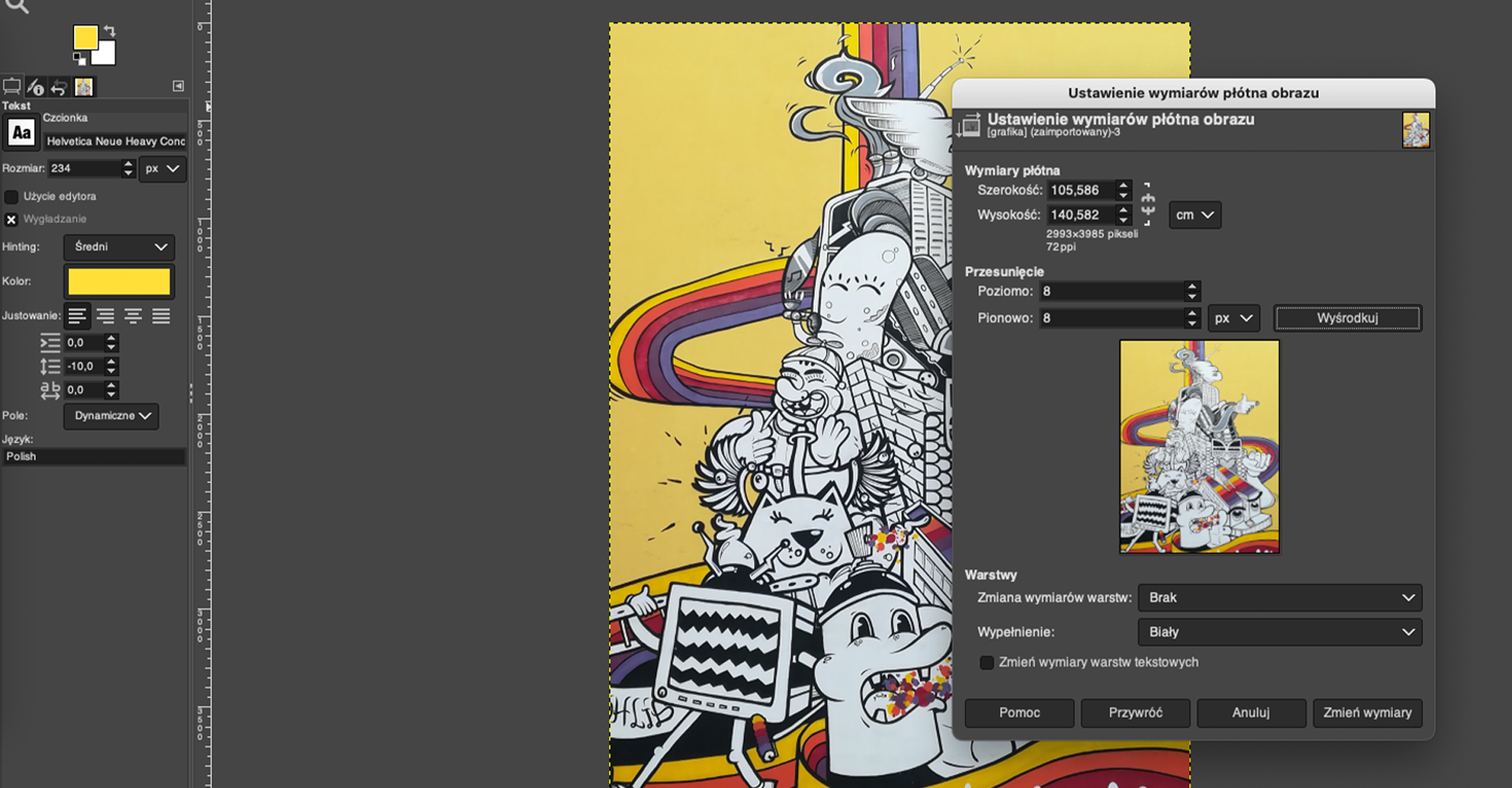Image resolution: width=1512 pixels, height=788 pixels.
Task: Open the font size unit px dropdown
Action: (x=162, y=169)
